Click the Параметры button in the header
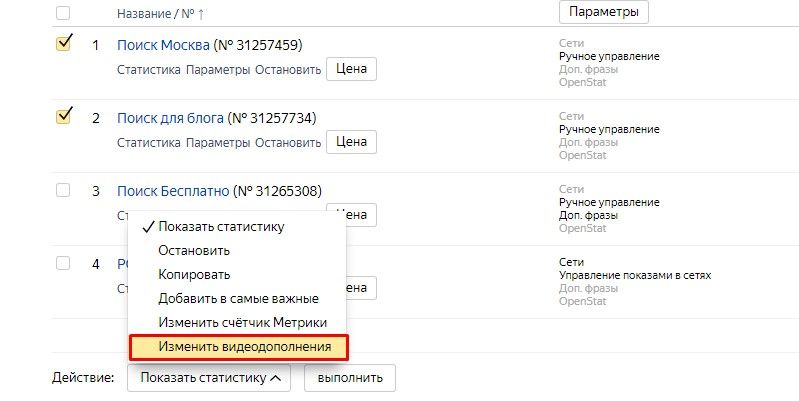 603,12
